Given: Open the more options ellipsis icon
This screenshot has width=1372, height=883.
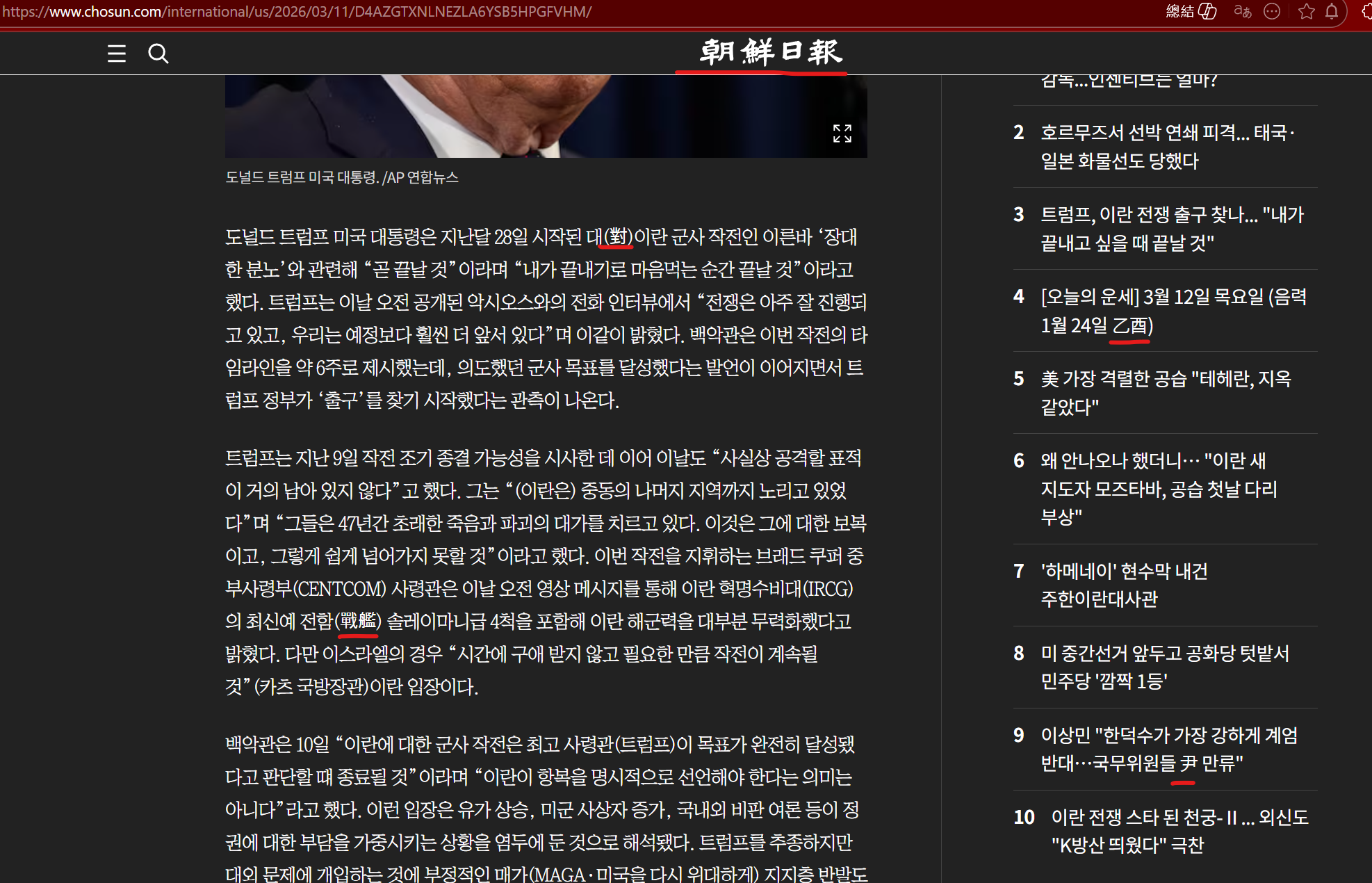Looking at the screenshot, I should click(1272, 12).
